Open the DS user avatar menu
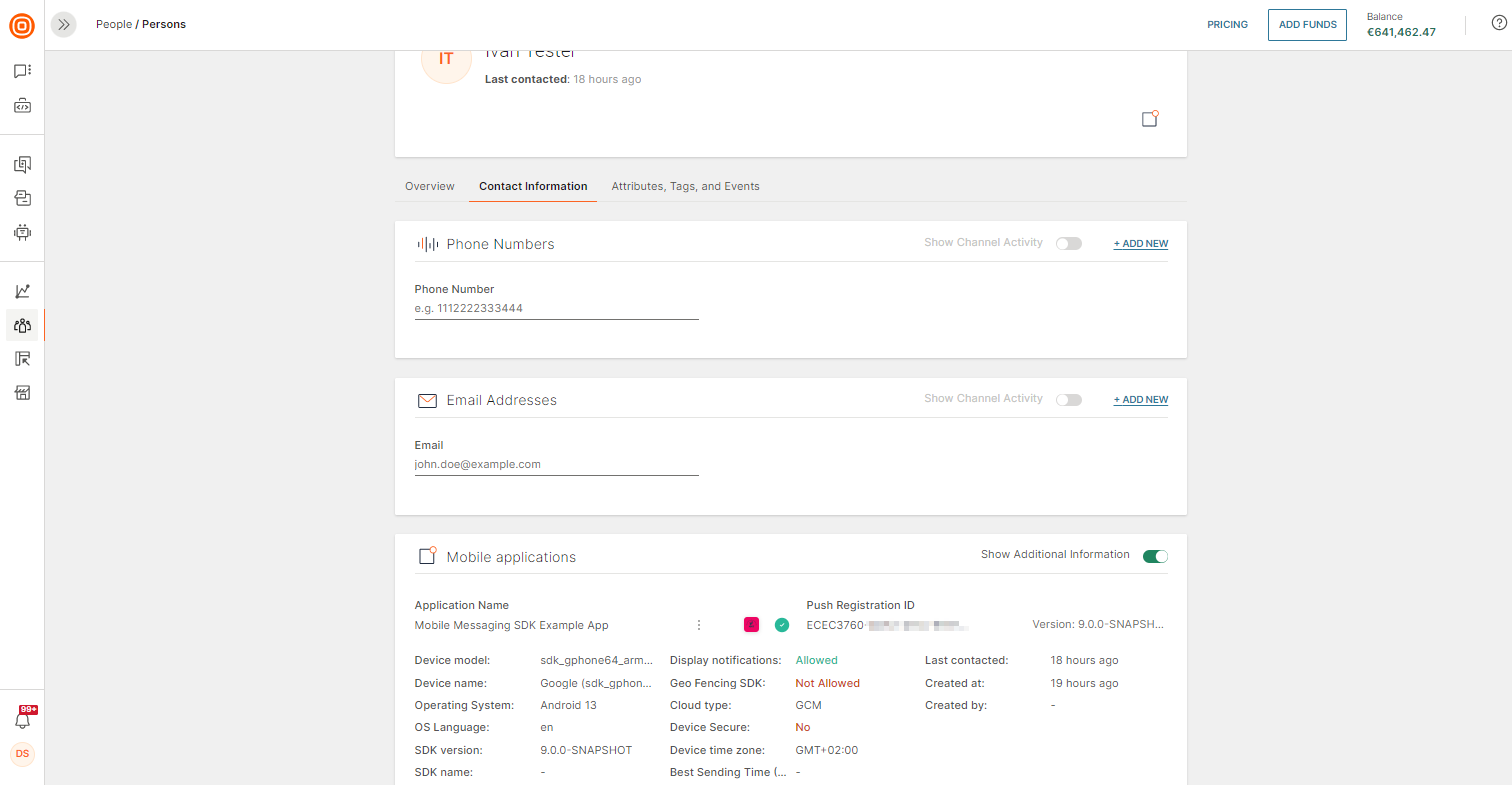Image resolution: width=1512 pixels, height=785 pixels. 22,754
